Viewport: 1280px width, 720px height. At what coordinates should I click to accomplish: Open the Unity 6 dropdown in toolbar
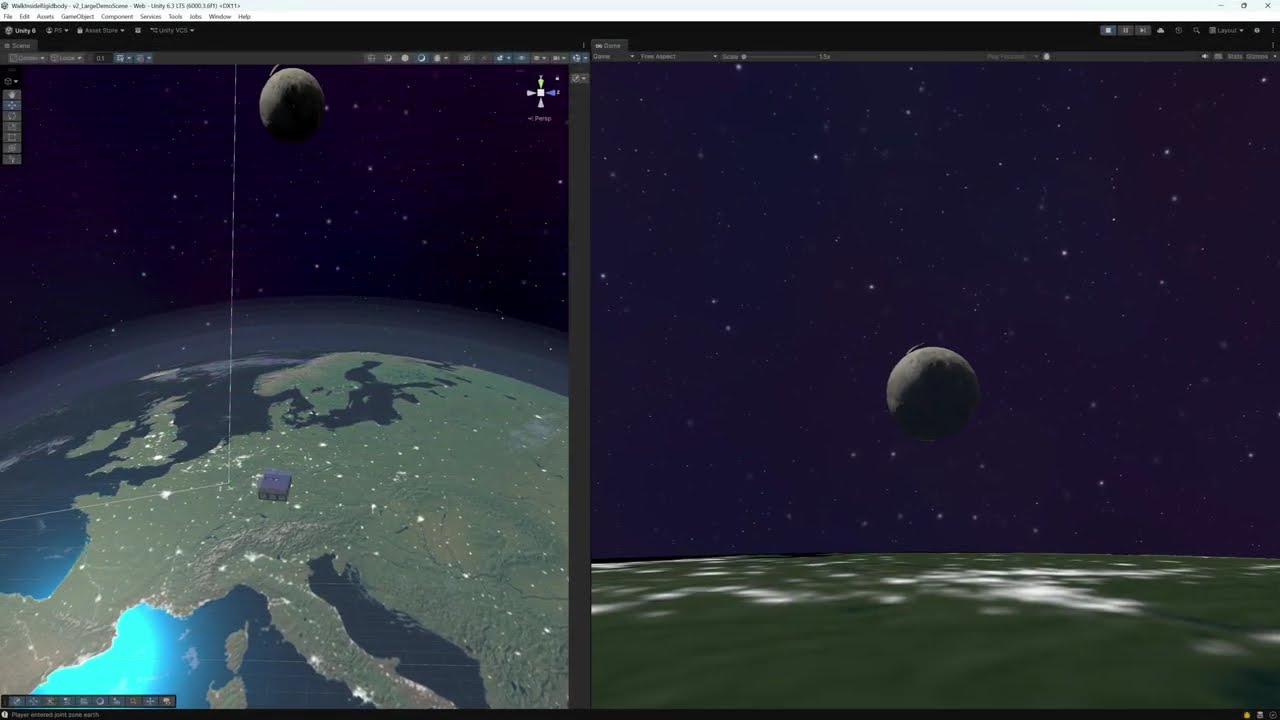pyautogui.click(x=20, y=30)
